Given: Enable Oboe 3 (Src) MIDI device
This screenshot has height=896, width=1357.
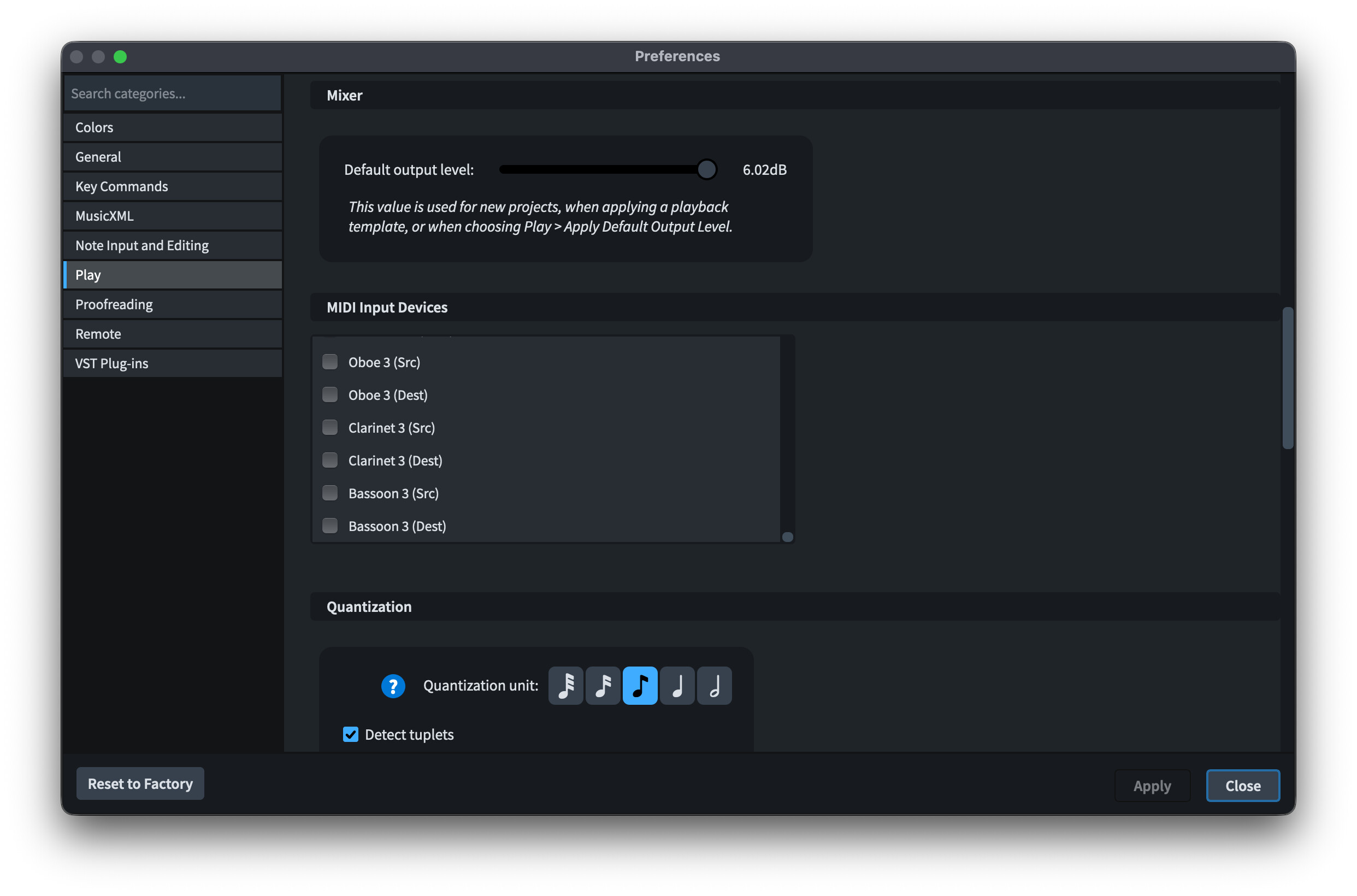Looking at the screenshot, I should 331,362.
